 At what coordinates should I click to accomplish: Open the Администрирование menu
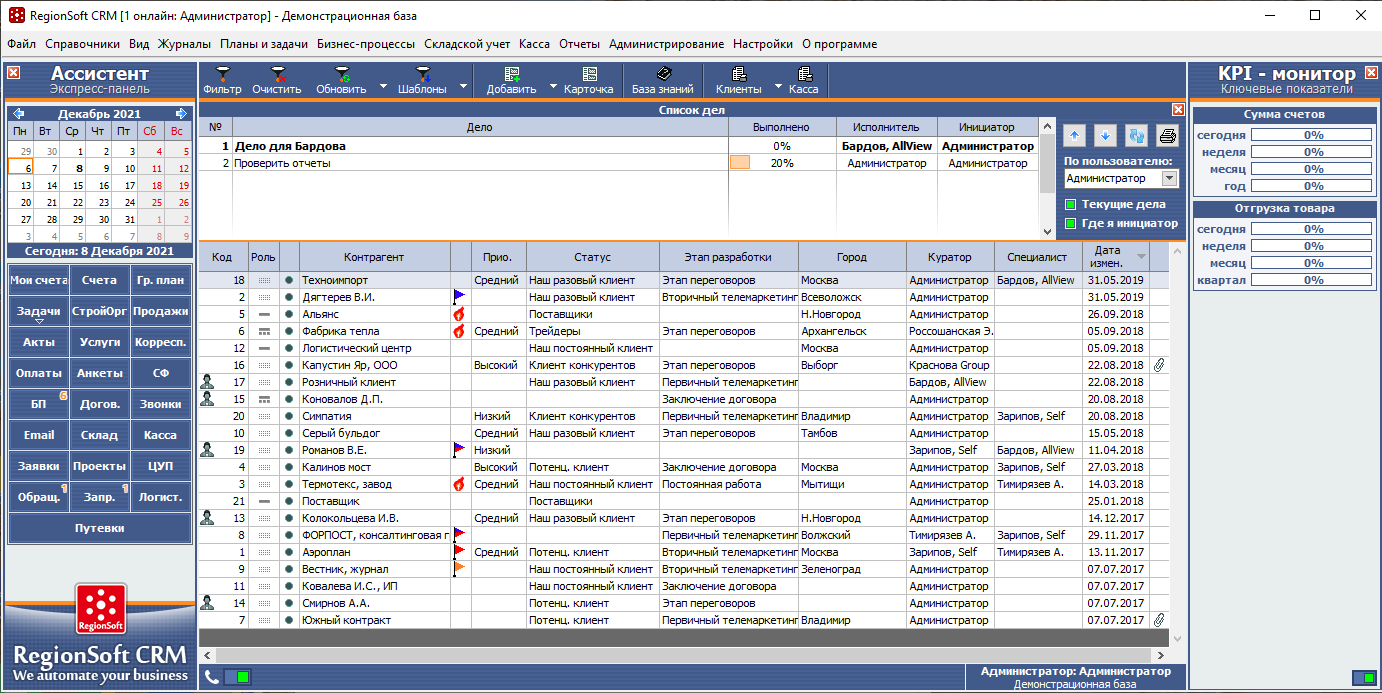tap(666, 44)
